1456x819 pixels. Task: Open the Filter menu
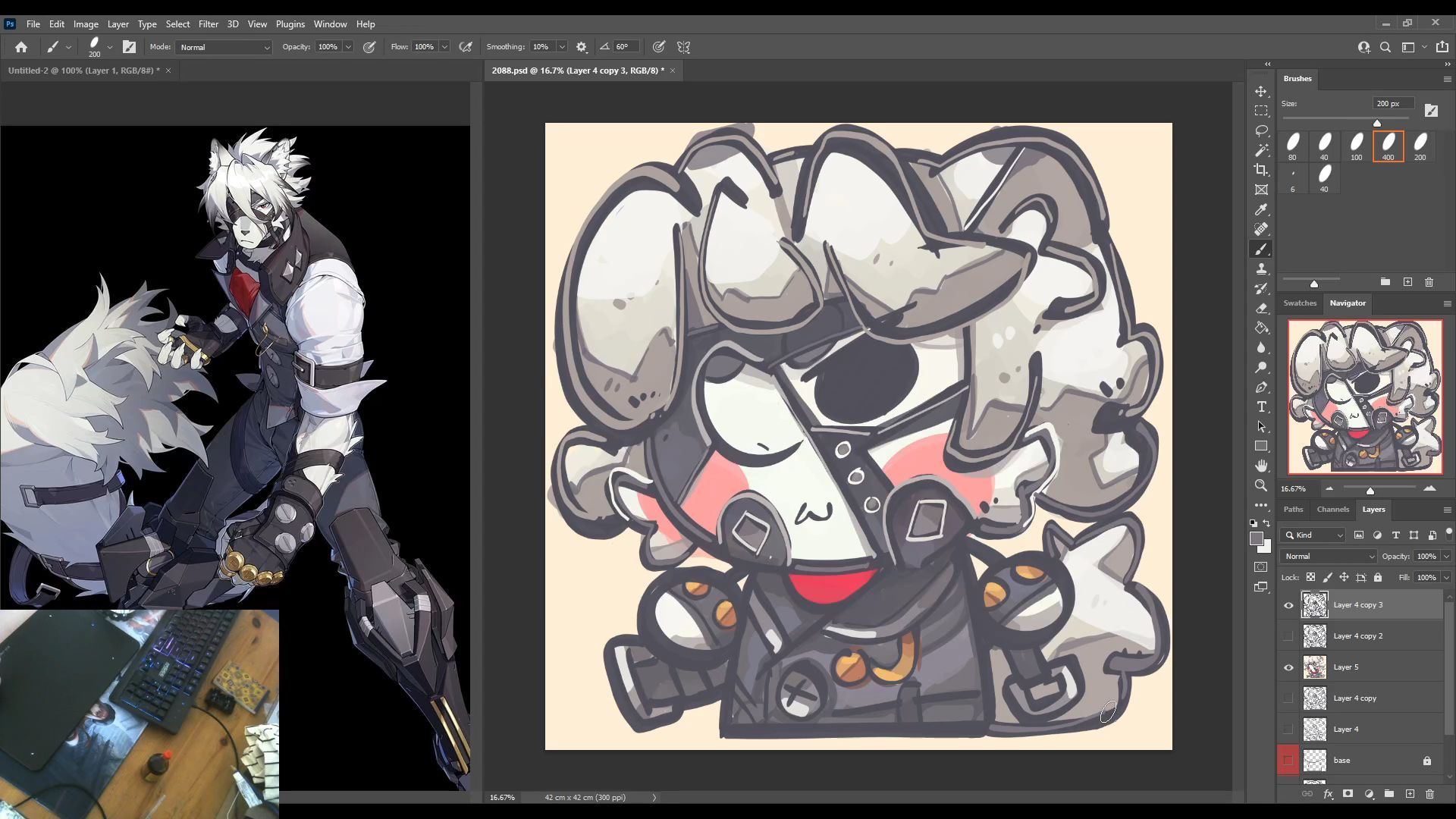point(208,24)
